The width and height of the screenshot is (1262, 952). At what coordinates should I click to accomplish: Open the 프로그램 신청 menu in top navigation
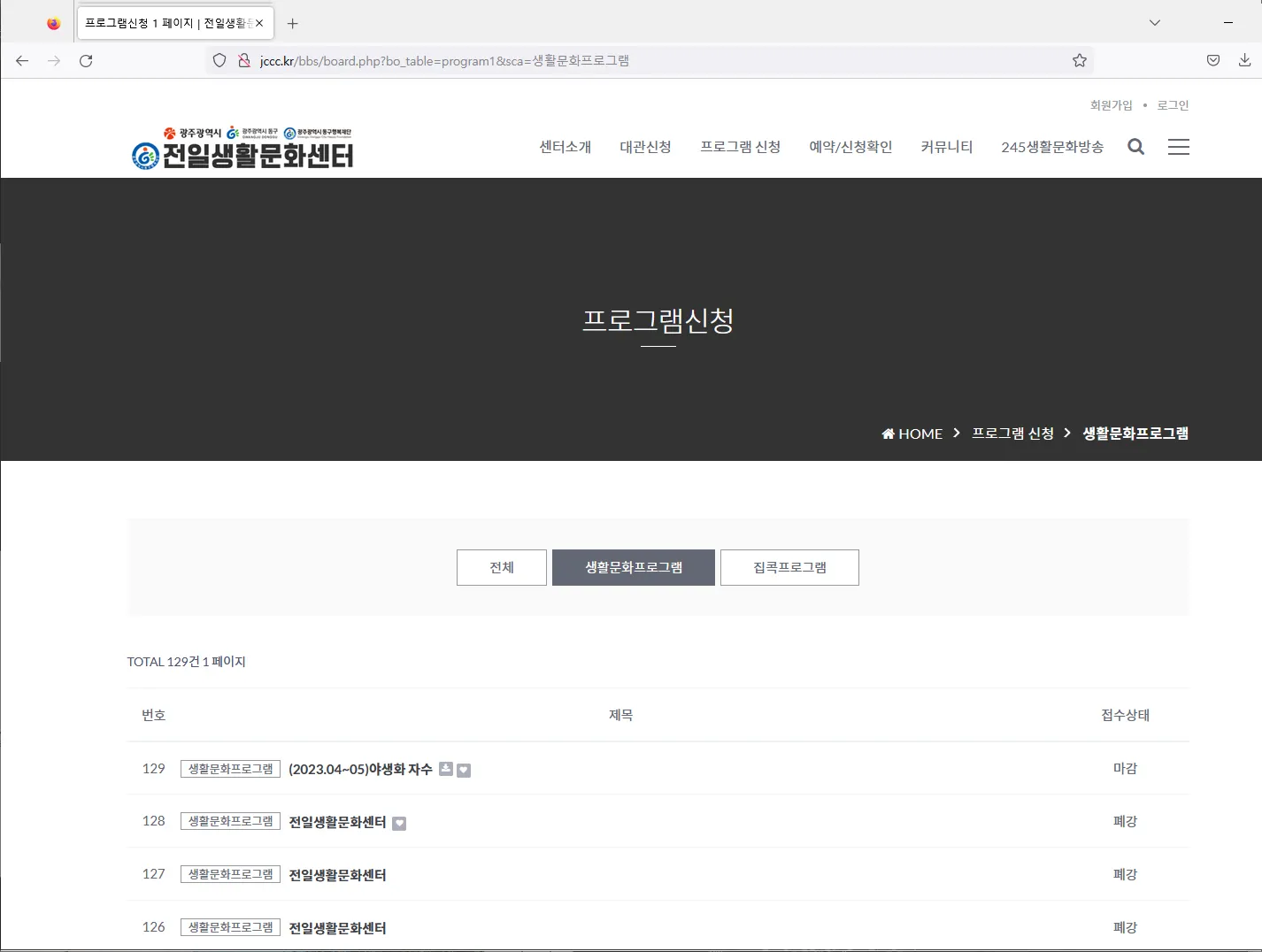click(741, 147)
